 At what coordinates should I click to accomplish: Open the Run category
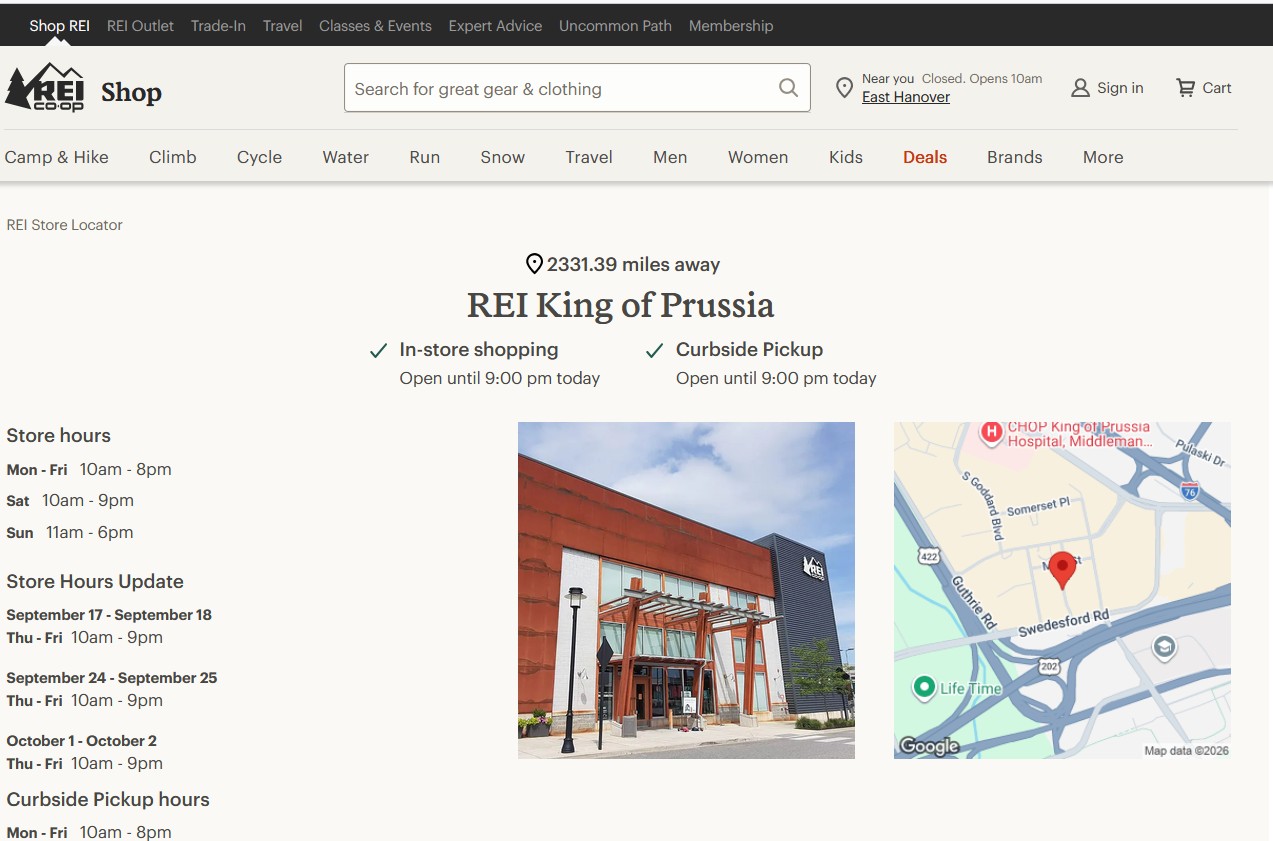(425, 157)
